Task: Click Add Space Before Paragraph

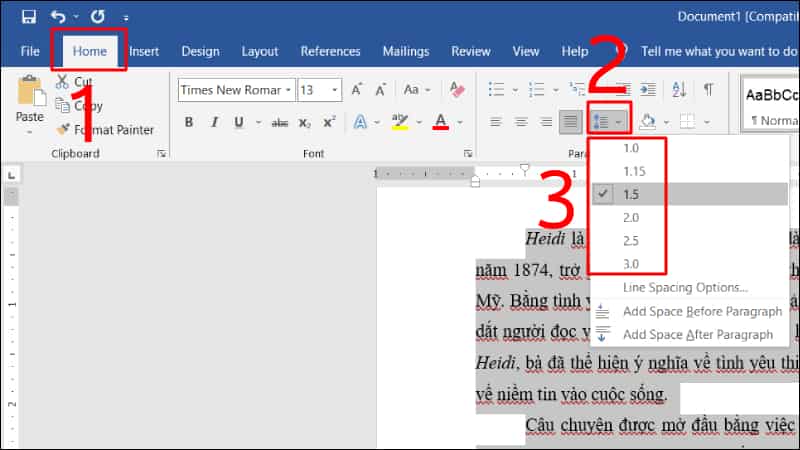Action: 702,311
